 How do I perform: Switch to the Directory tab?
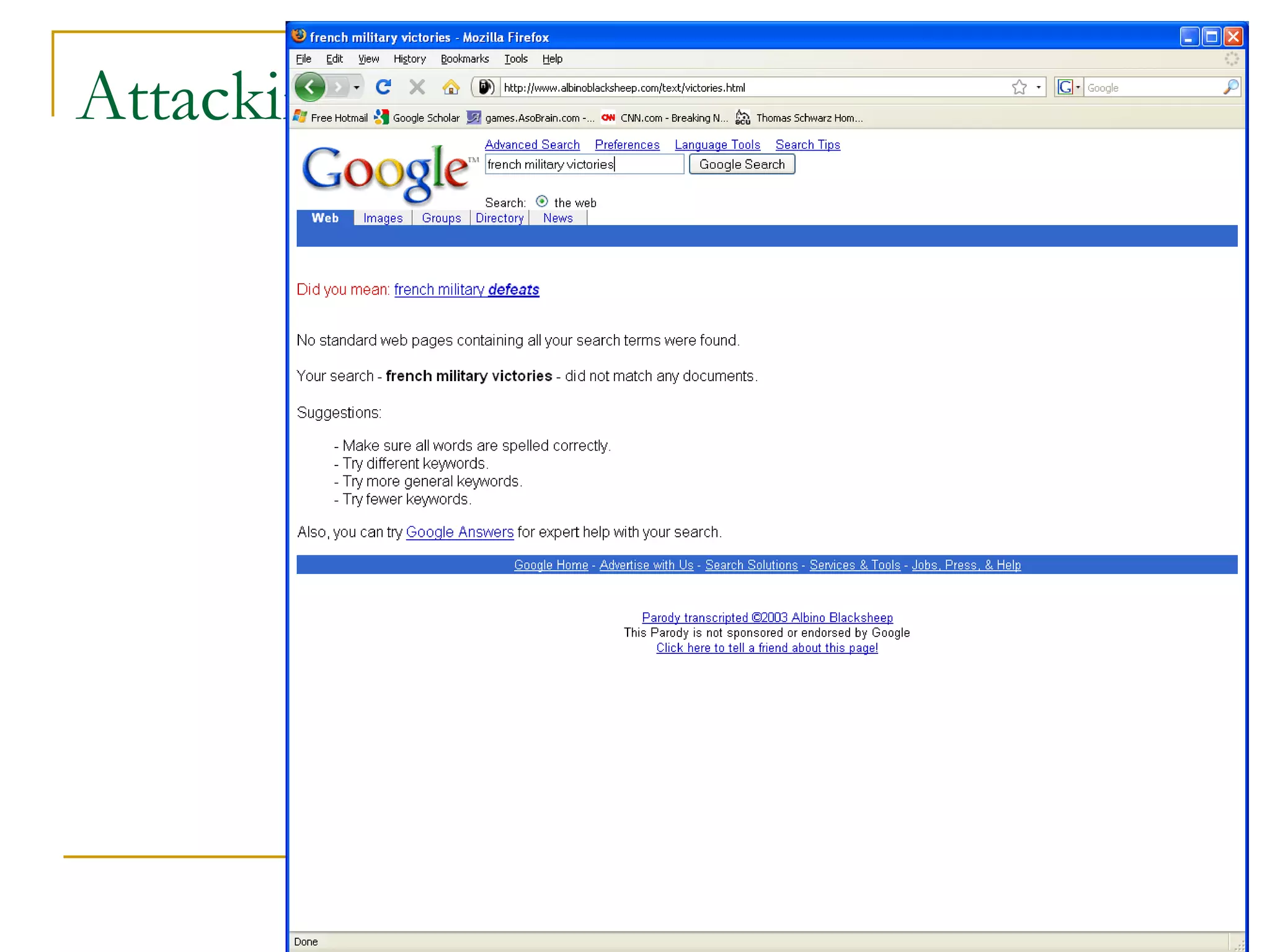500,218
